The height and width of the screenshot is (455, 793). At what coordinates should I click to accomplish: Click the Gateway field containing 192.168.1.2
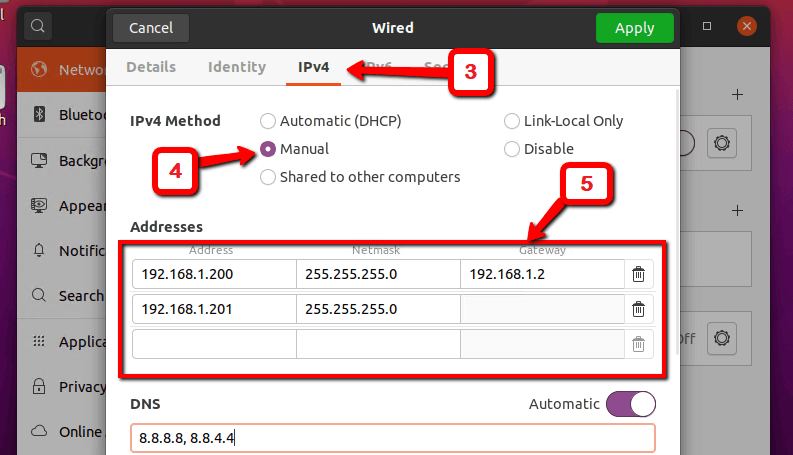point(542,274)
